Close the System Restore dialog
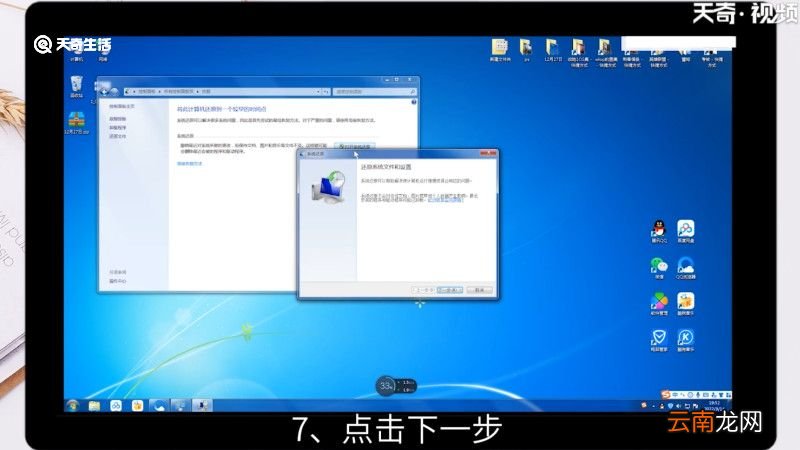The height and width of the screenshot is (450, 800). 488,153
